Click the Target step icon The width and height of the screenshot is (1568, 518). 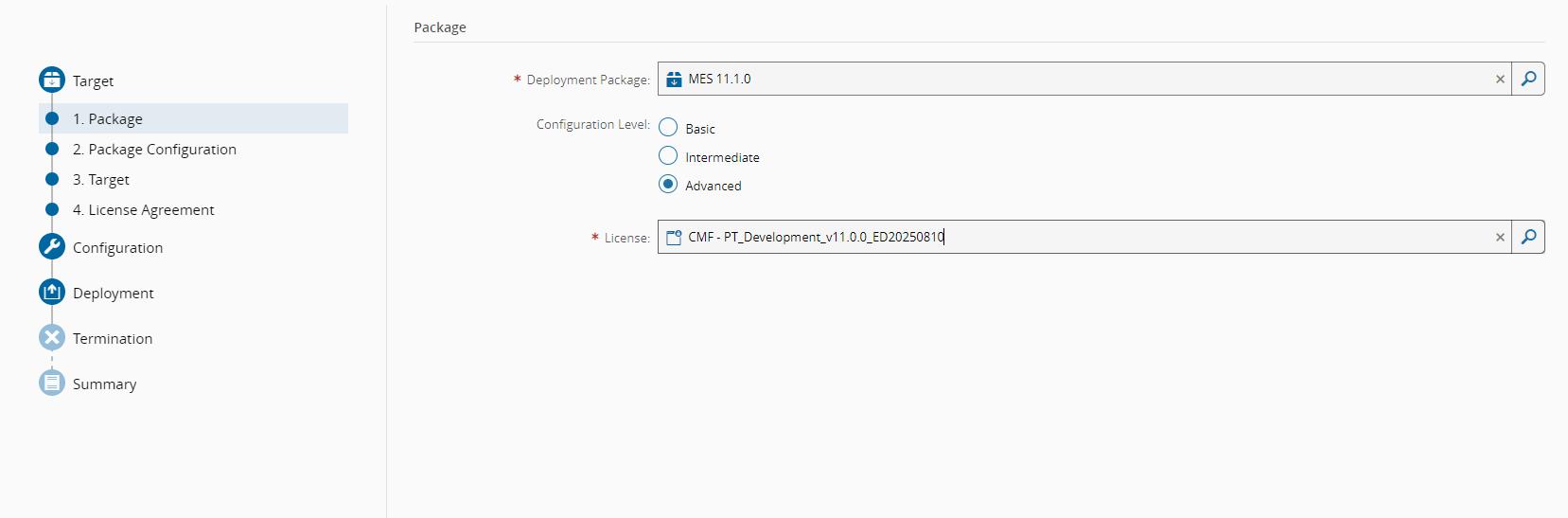(52, 80)
